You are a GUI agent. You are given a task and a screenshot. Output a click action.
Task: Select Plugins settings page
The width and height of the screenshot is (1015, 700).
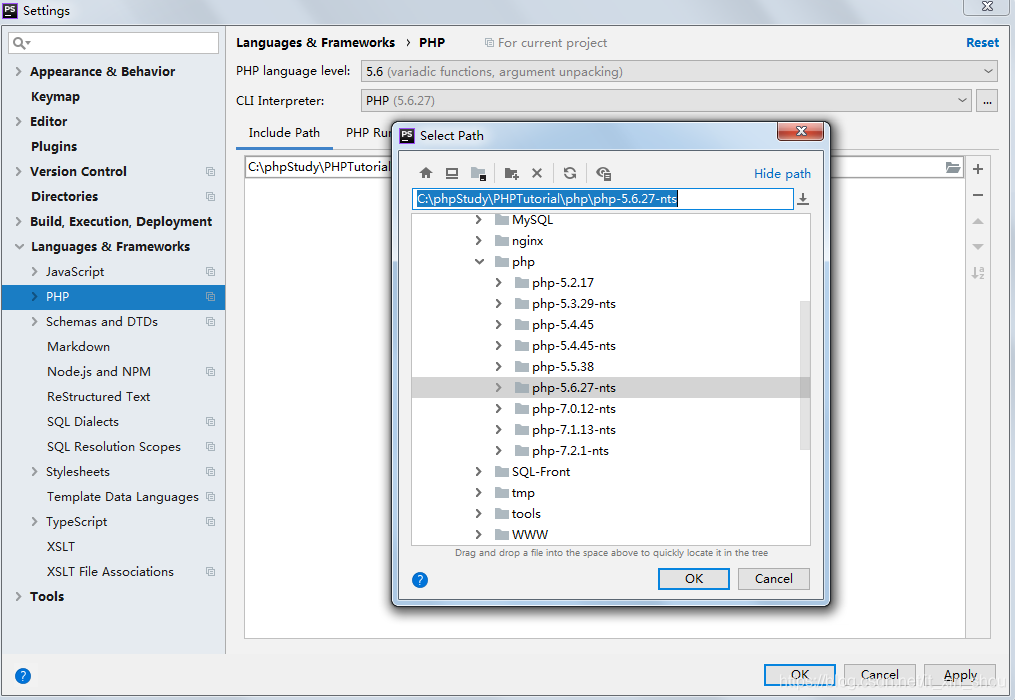(54, 146)
